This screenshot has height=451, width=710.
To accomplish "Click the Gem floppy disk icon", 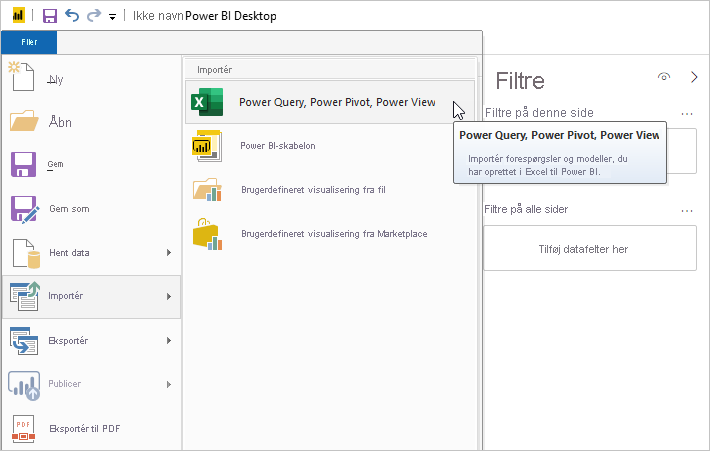I will coord(24,164).
